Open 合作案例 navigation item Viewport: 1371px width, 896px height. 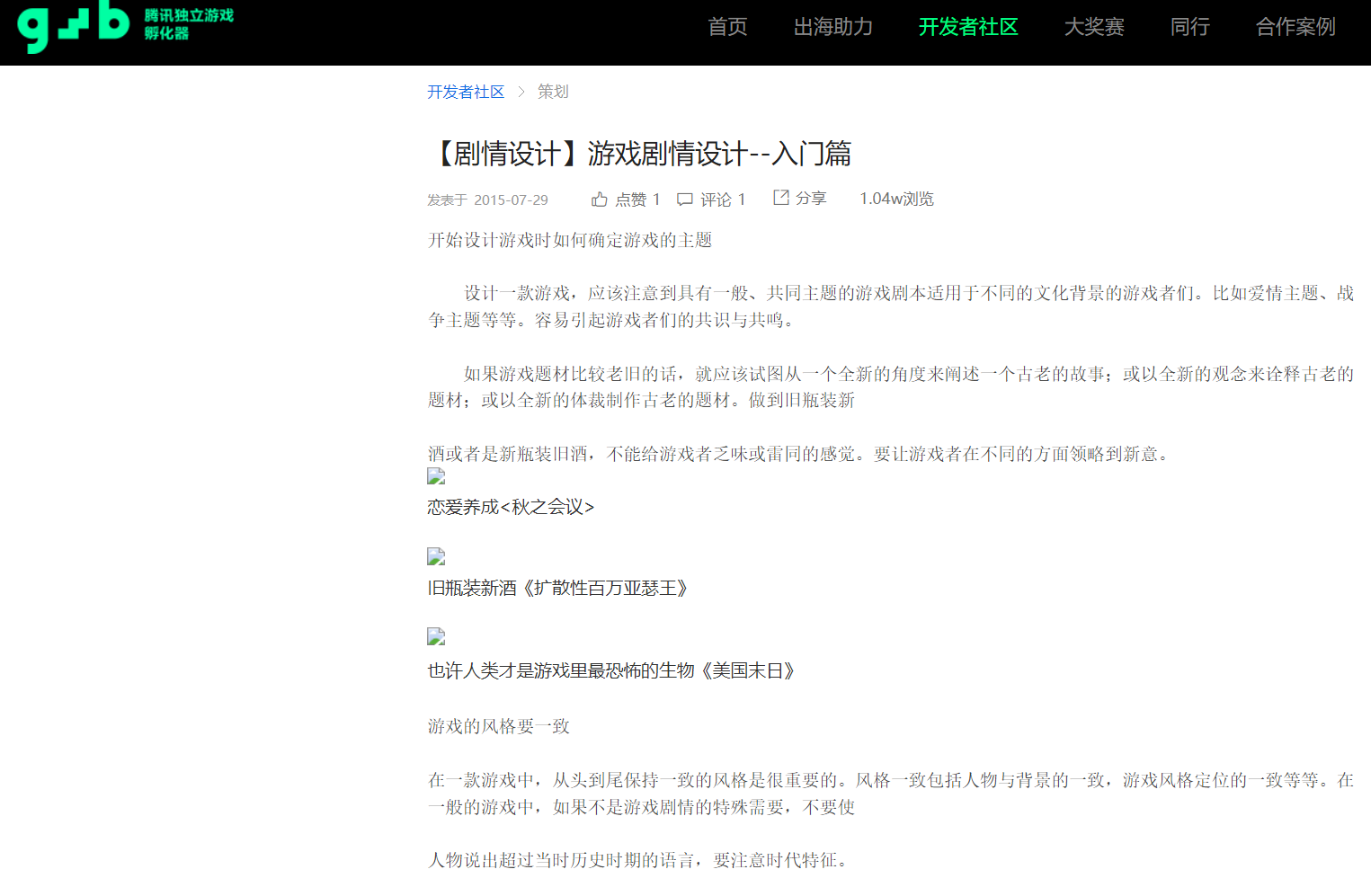click(1295, 27)
